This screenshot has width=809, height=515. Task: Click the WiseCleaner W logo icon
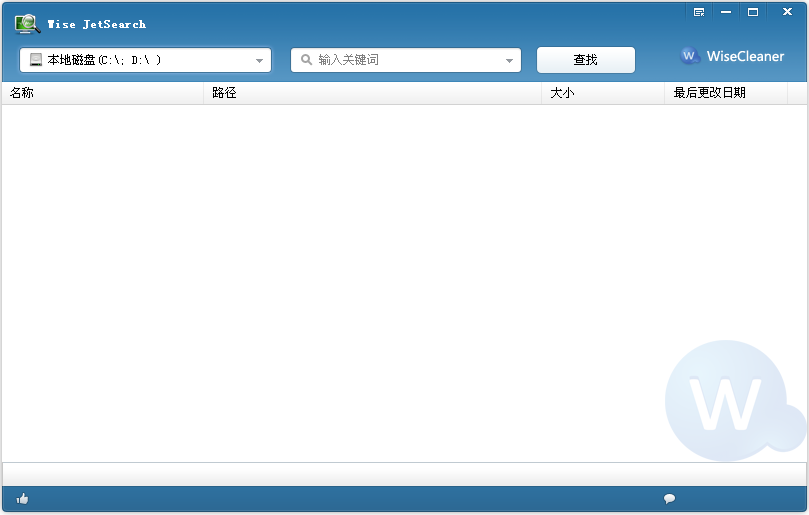click(689, 56)
